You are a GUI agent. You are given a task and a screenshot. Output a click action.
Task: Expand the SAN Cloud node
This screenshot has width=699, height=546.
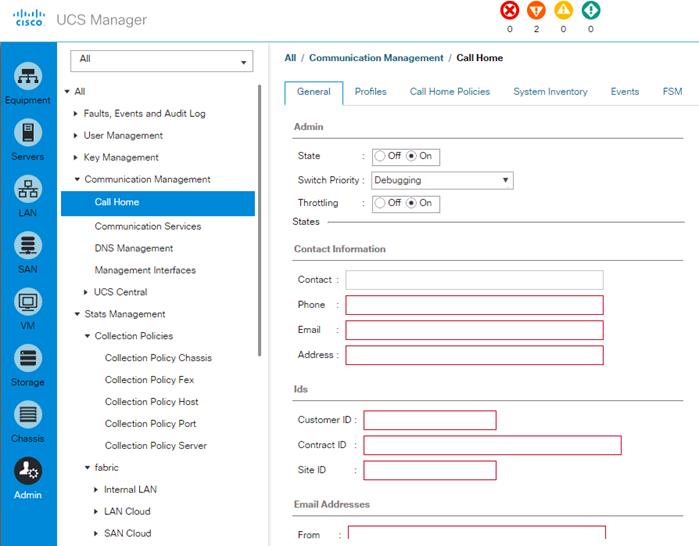95,533
